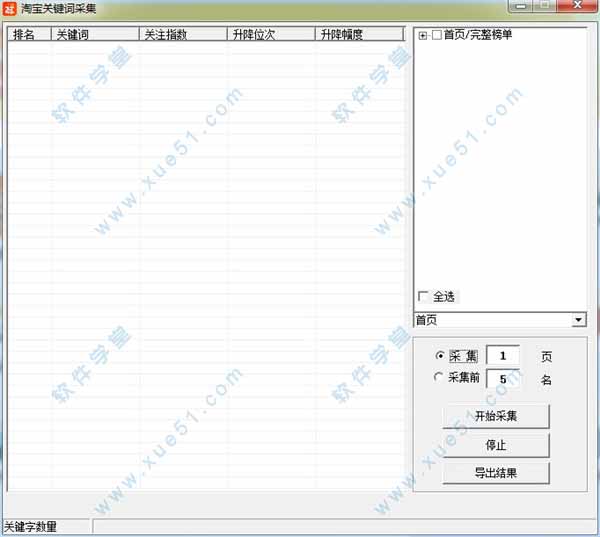This screenshot has width=600, height=537.
Task: Sort by the 关注指数 column header
Action: [183, 34]
